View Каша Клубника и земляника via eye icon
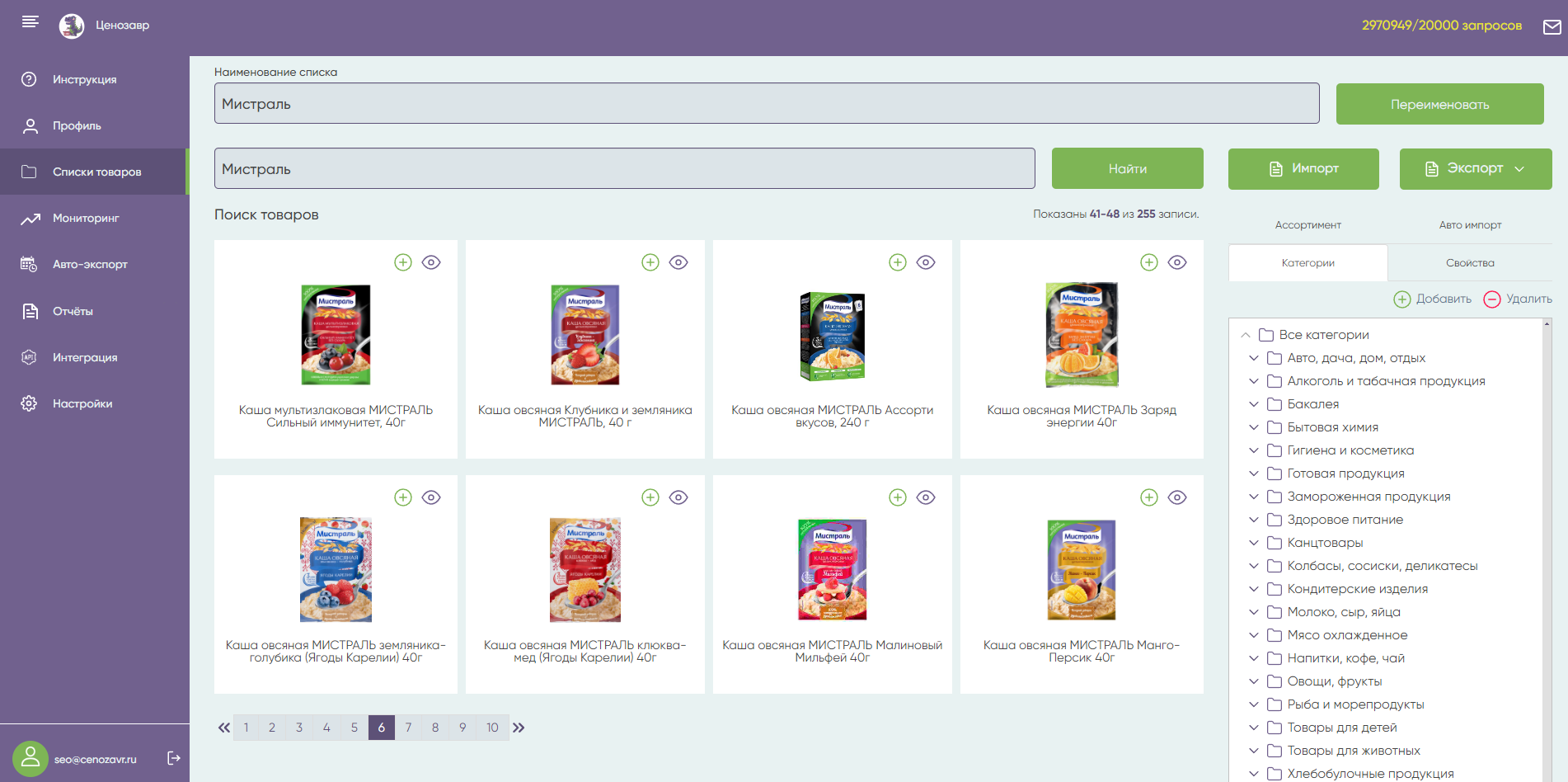 point(678,262)
